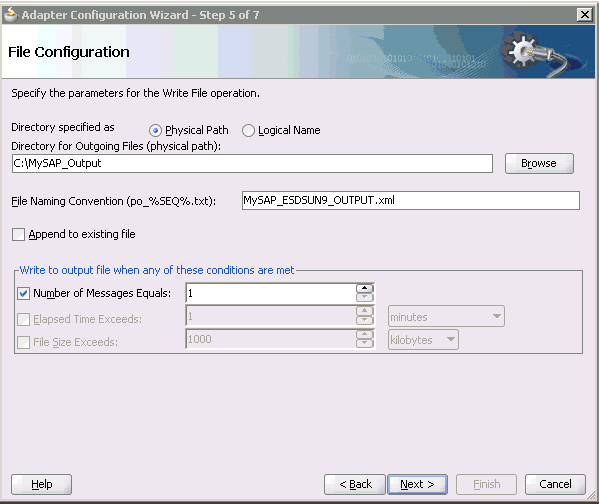Proceed with the Next button
The height and width of the screenshot is (504, 599).
(417, 485)
